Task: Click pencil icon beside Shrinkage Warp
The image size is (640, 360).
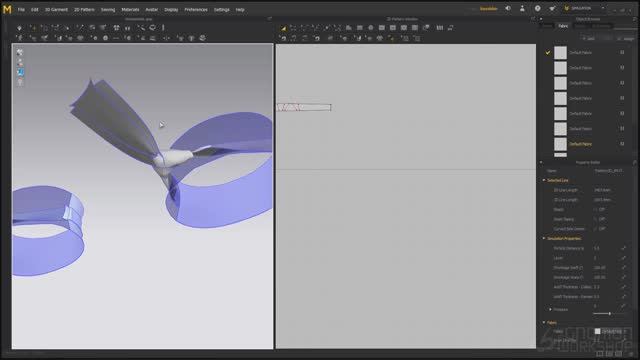Action: 623,277
